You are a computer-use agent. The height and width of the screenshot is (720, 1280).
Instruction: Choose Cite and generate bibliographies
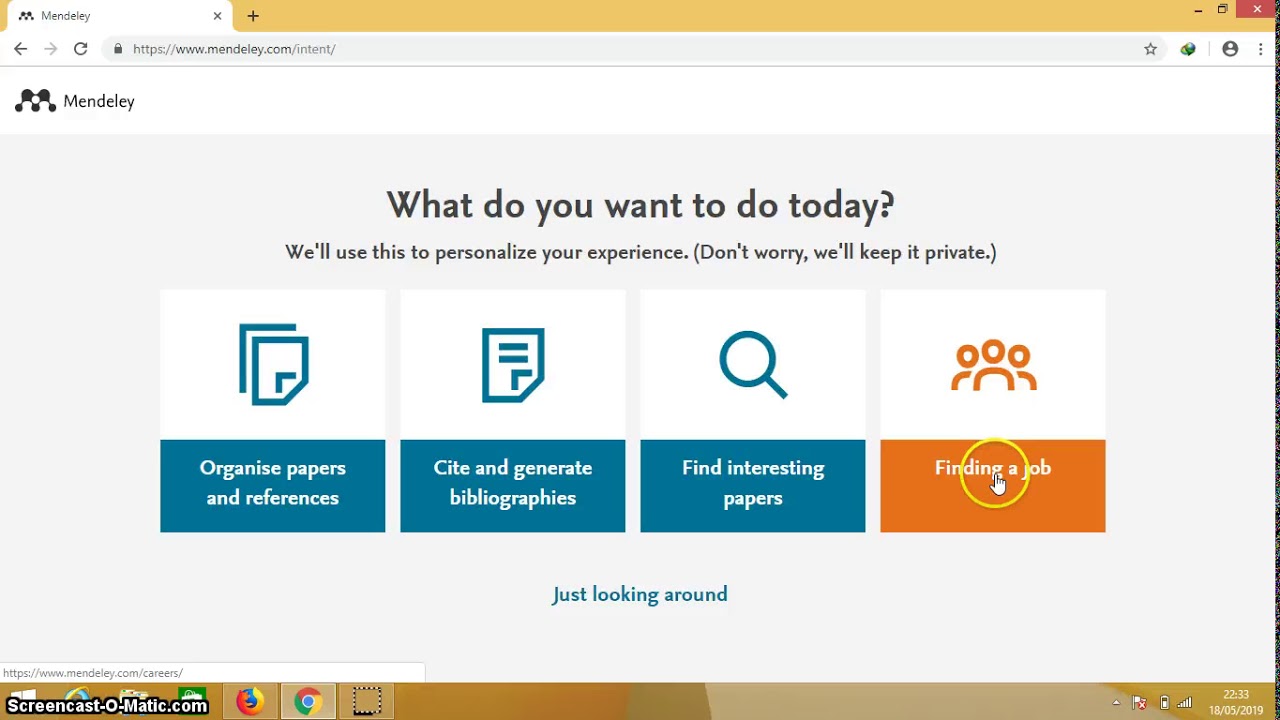tap(512, 486)
